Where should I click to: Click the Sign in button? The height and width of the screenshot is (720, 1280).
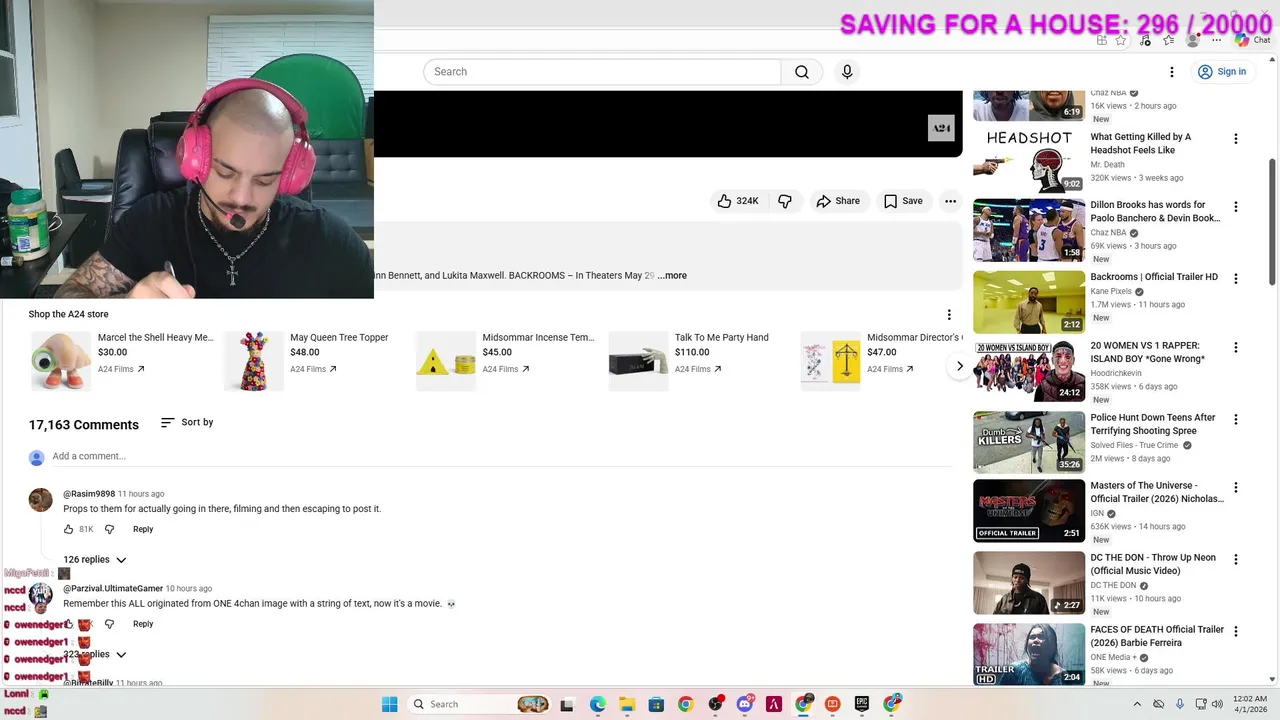click(1222, 72)
